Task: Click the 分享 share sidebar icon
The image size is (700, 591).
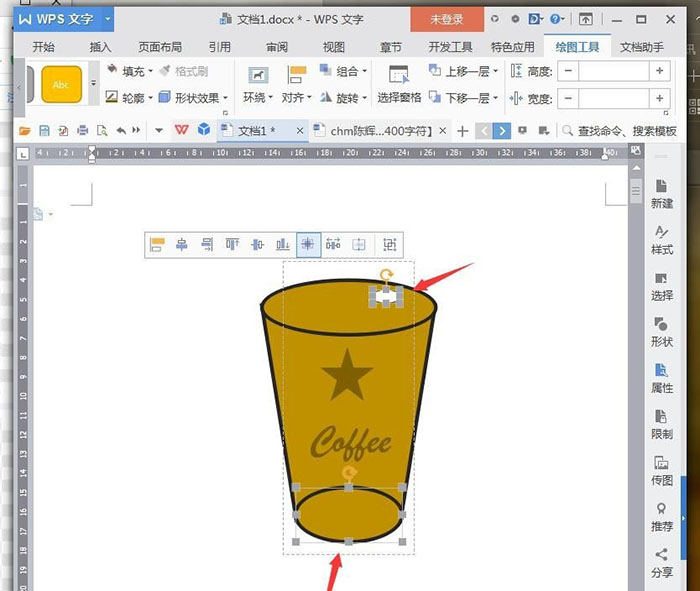Action: click(x=661, y=561)
